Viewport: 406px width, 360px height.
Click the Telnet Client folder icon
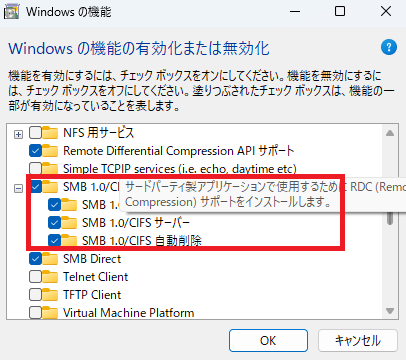coord(50,277)
